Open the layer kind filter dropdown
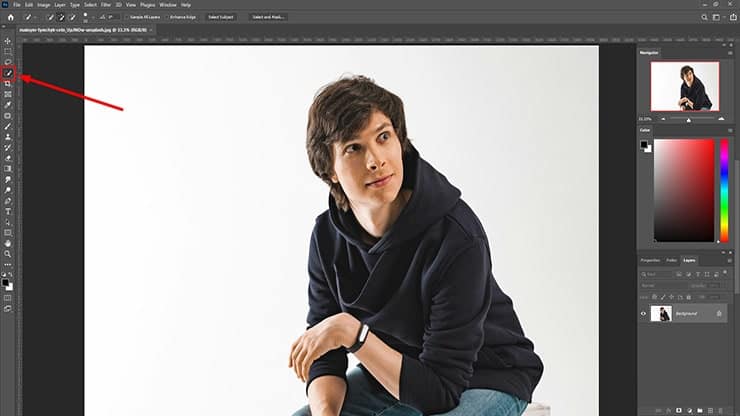The image size is (740, 416). [x=661, y=273]
